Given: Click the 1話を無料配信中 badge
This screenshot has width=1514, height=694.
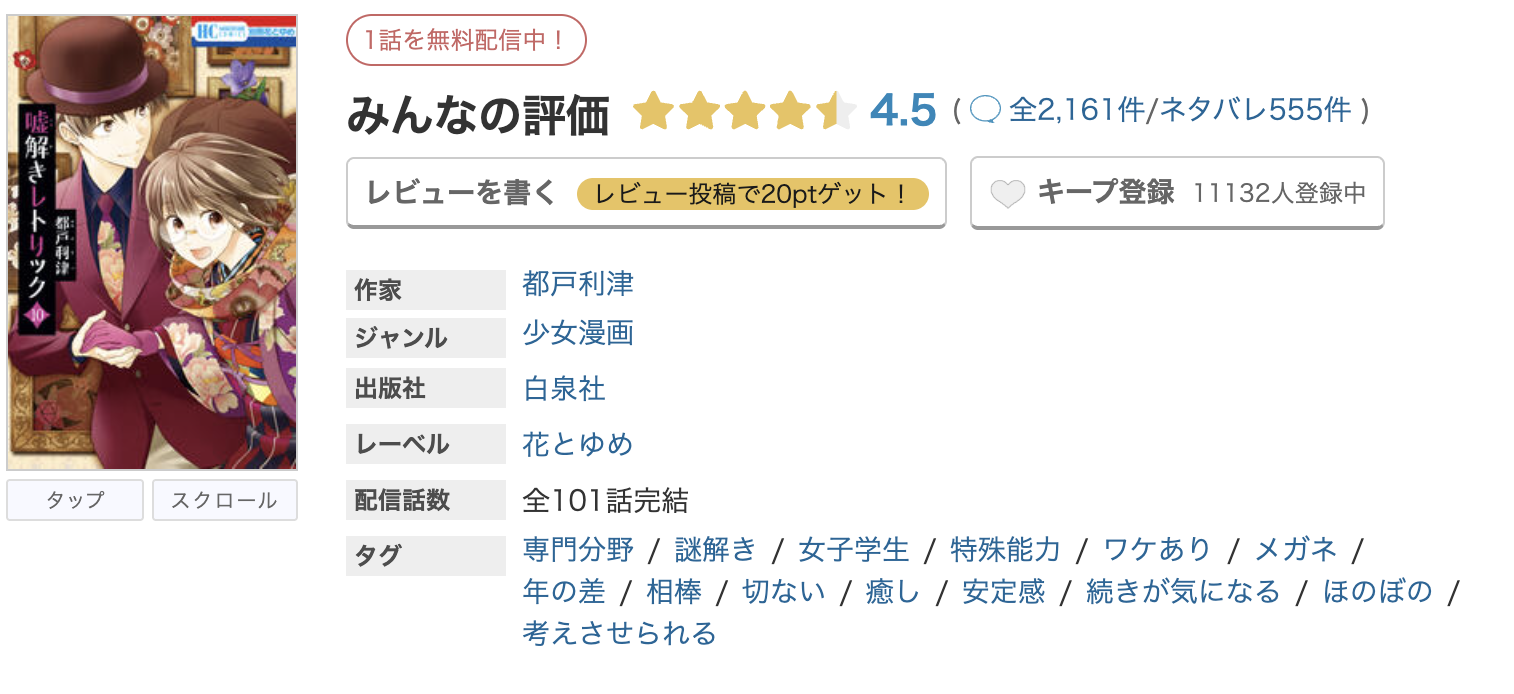Looking at the screenshot, I should coord(466,40).
